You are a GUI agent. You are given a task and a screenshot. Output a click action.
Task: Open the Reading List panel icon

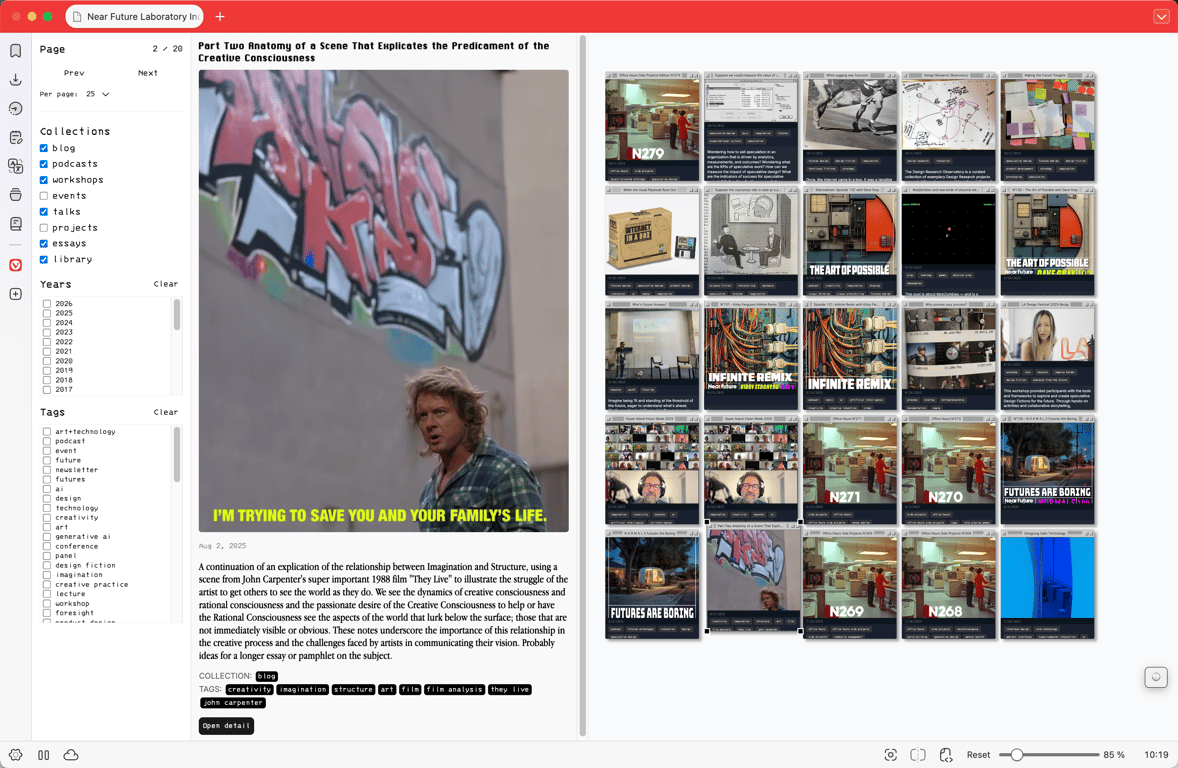(x=15, y=224)
